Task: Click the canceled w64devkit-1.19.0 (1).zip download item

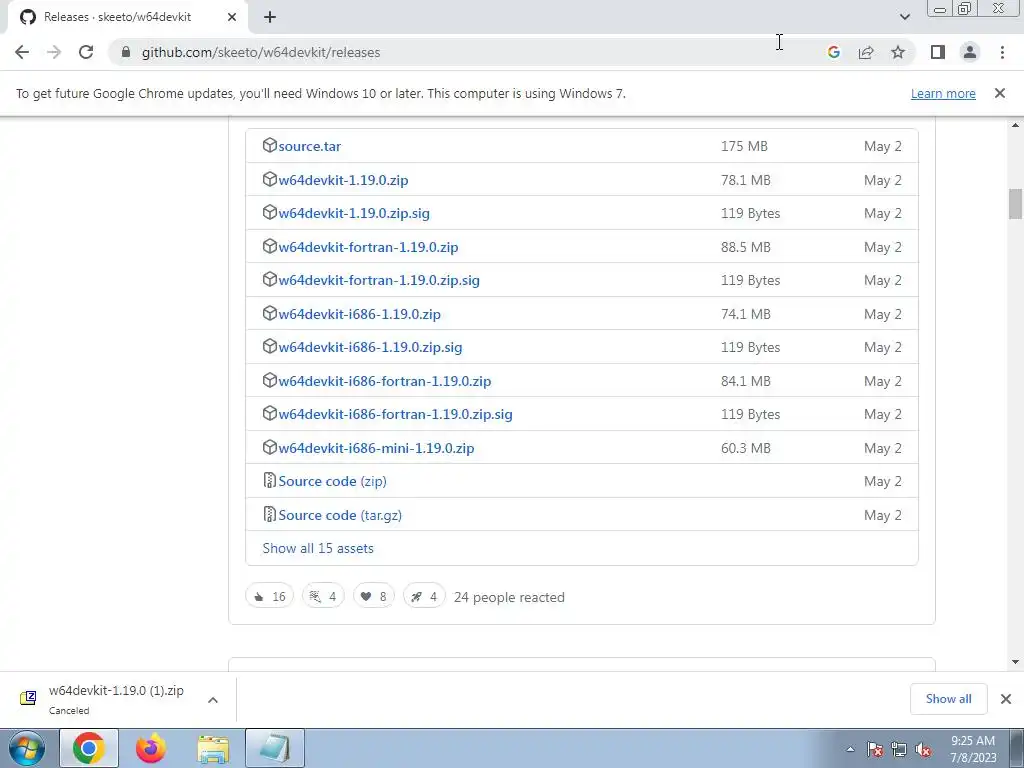Action: click(116, 699)
